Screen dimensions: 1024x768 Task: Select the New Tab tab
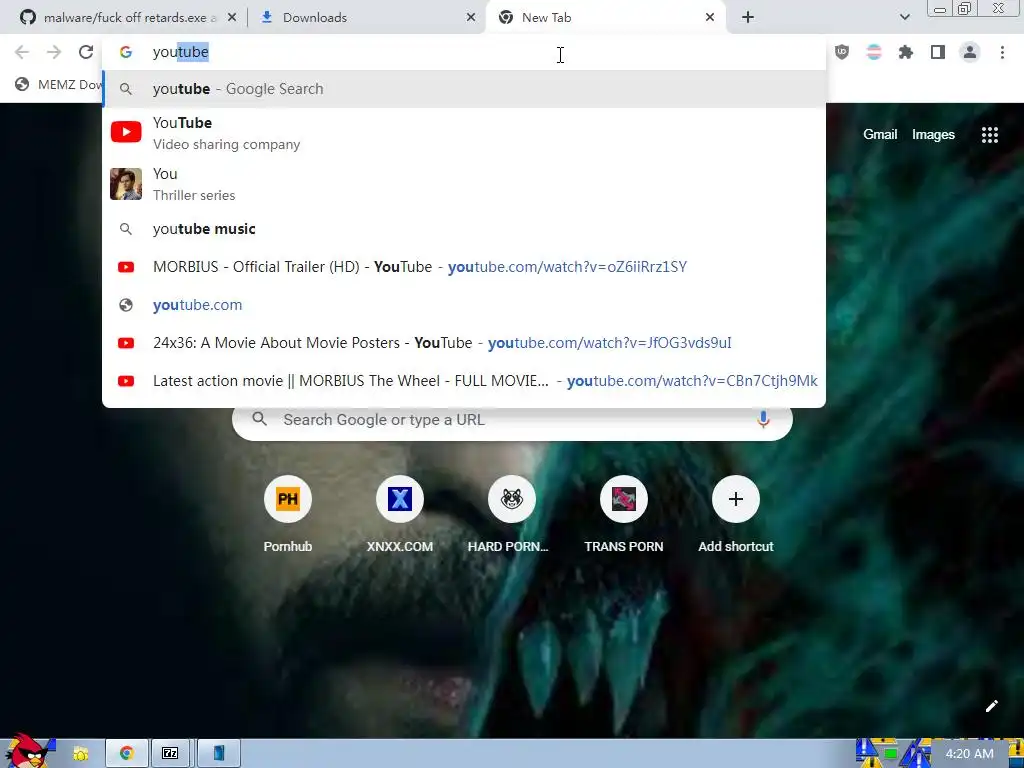[x=605, y=18]
